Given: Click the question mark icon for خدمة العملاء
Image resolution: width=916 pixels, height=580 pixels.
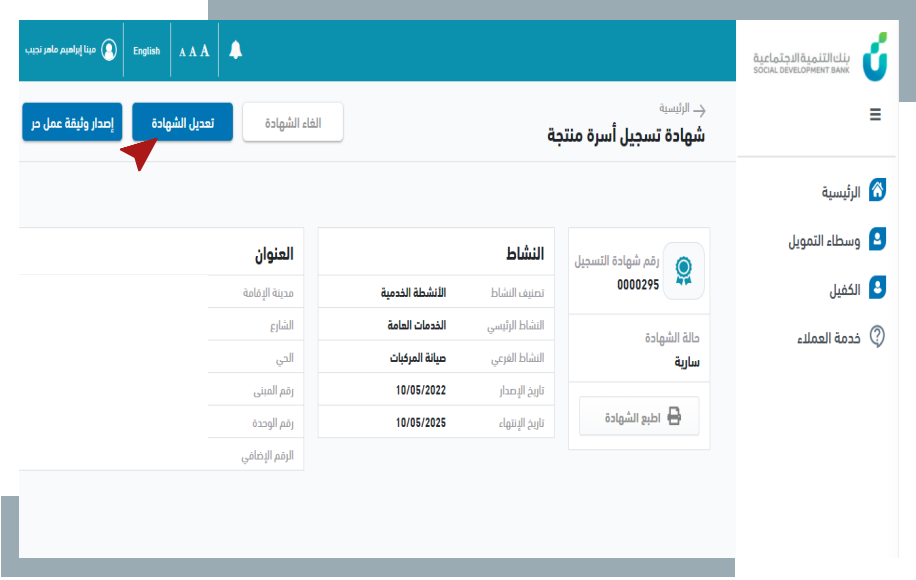Looking at the screenshot, I should click(x=877, y=336).
